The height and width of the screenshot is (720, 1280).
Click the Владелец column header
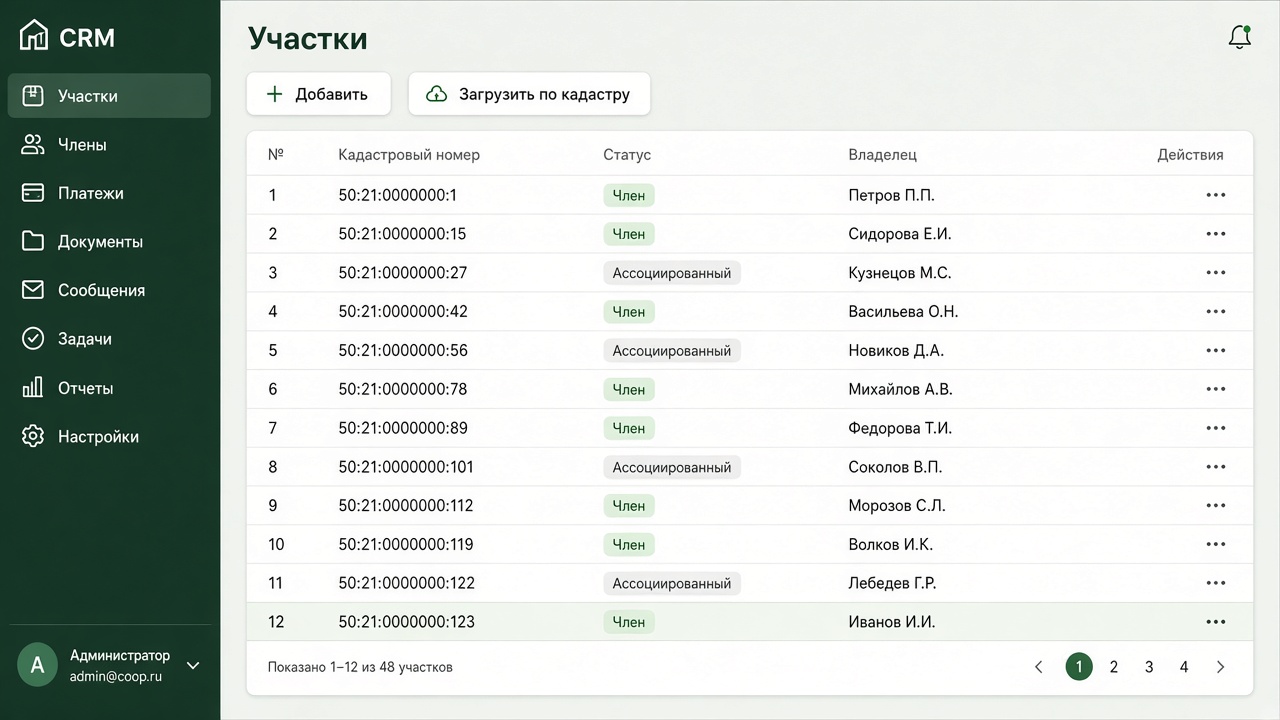[883, 155]
